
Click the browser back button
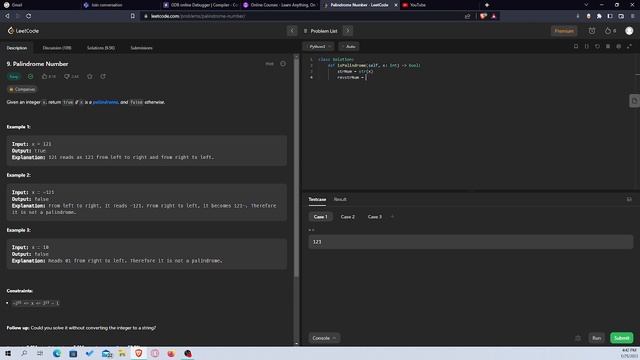click(x=7, y=16)
